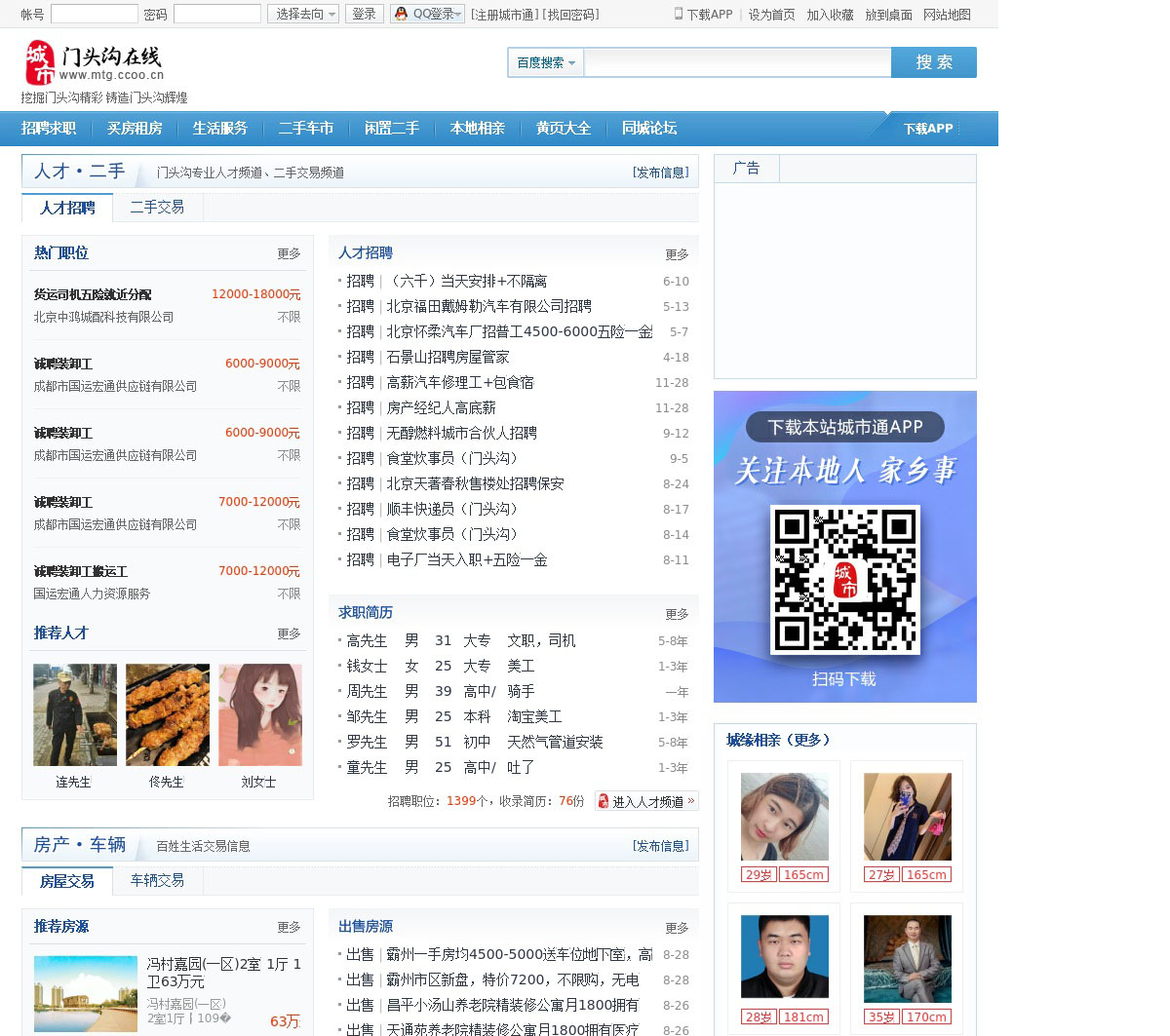Expand the 百度搜索 search engine dropdown

click(x=545, y=62)
